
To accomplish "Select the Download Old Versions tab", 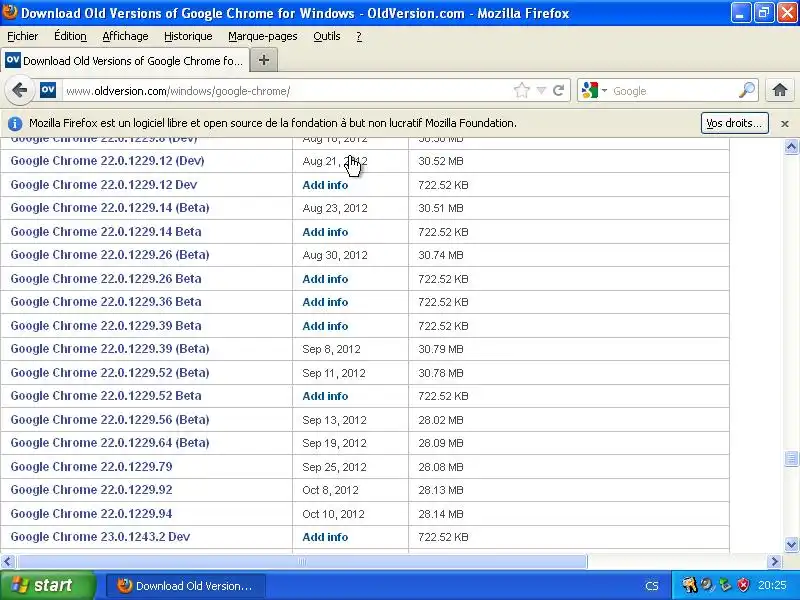I will [x=124, y=61].
